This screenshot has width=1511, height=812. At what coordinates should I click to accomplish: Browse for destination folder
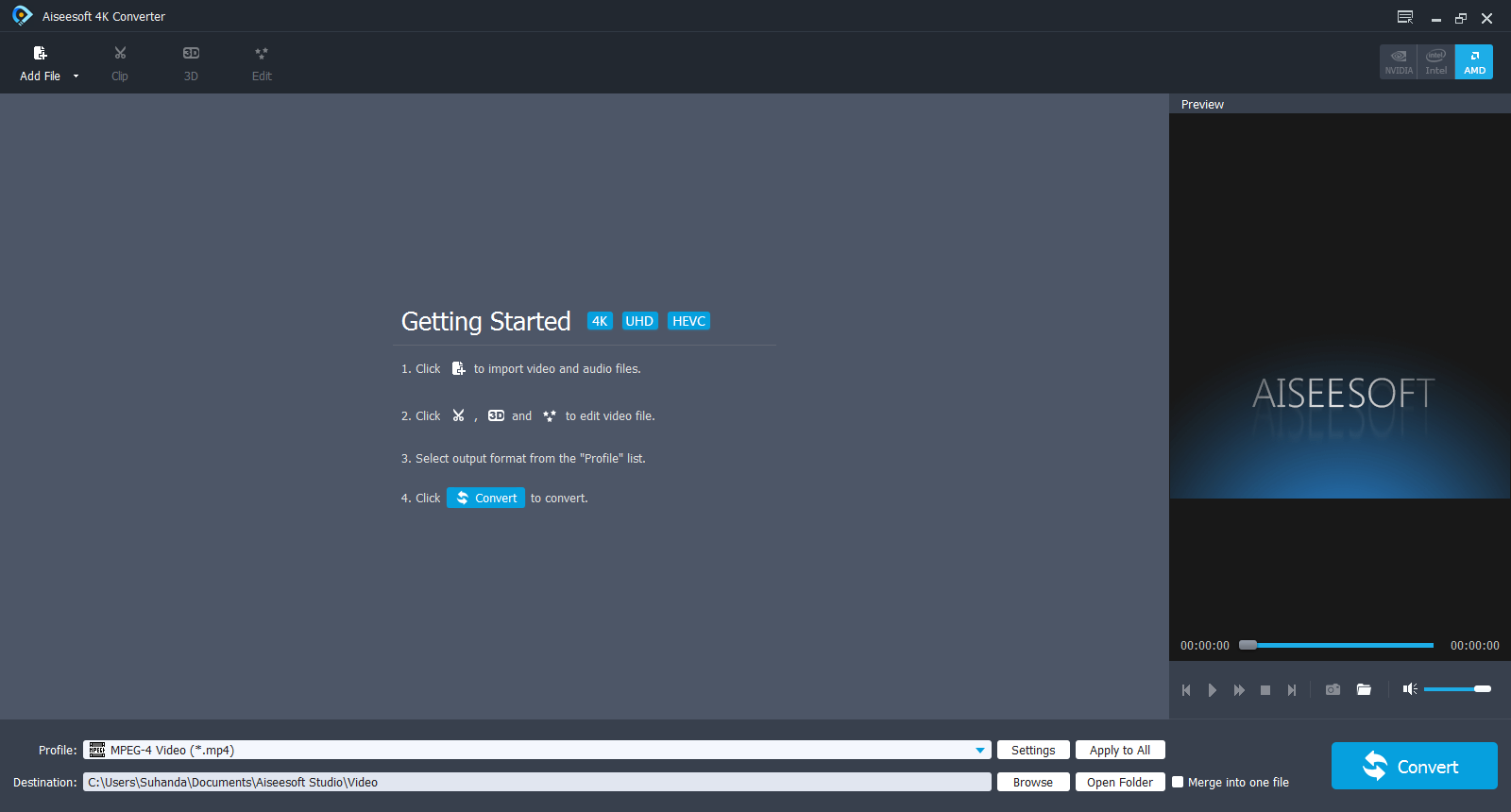click(x=1033, y=782)
